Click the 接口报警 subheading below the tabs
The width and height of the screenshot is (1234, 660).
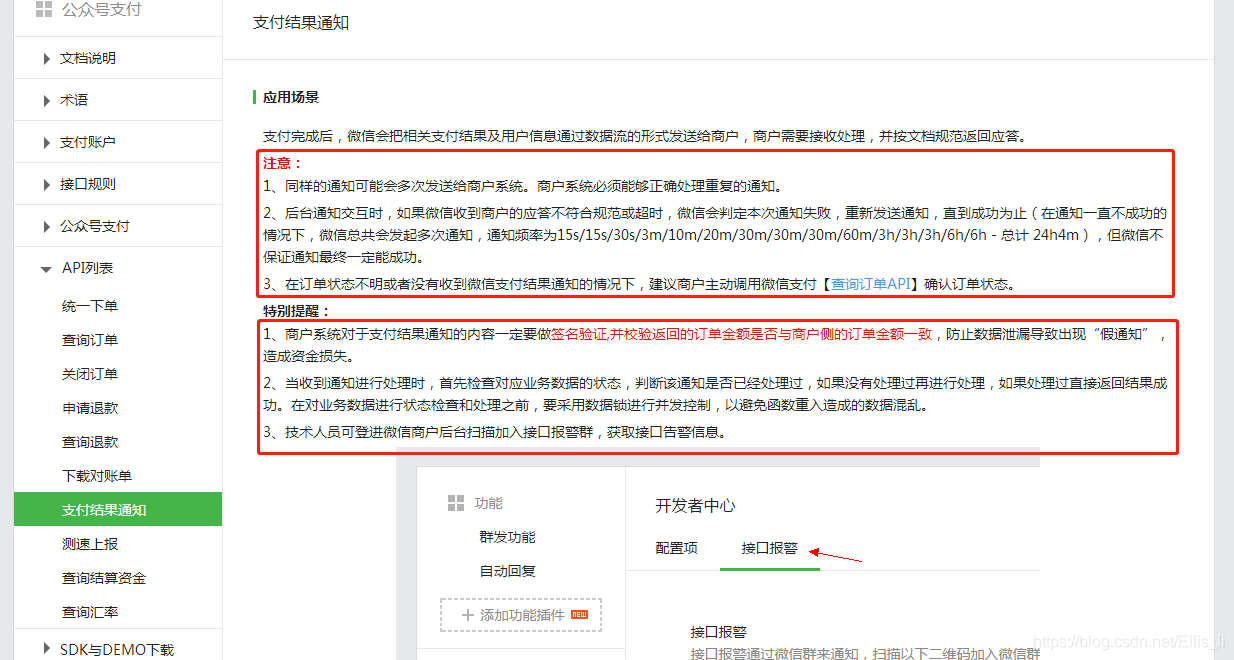coord(718,632)
